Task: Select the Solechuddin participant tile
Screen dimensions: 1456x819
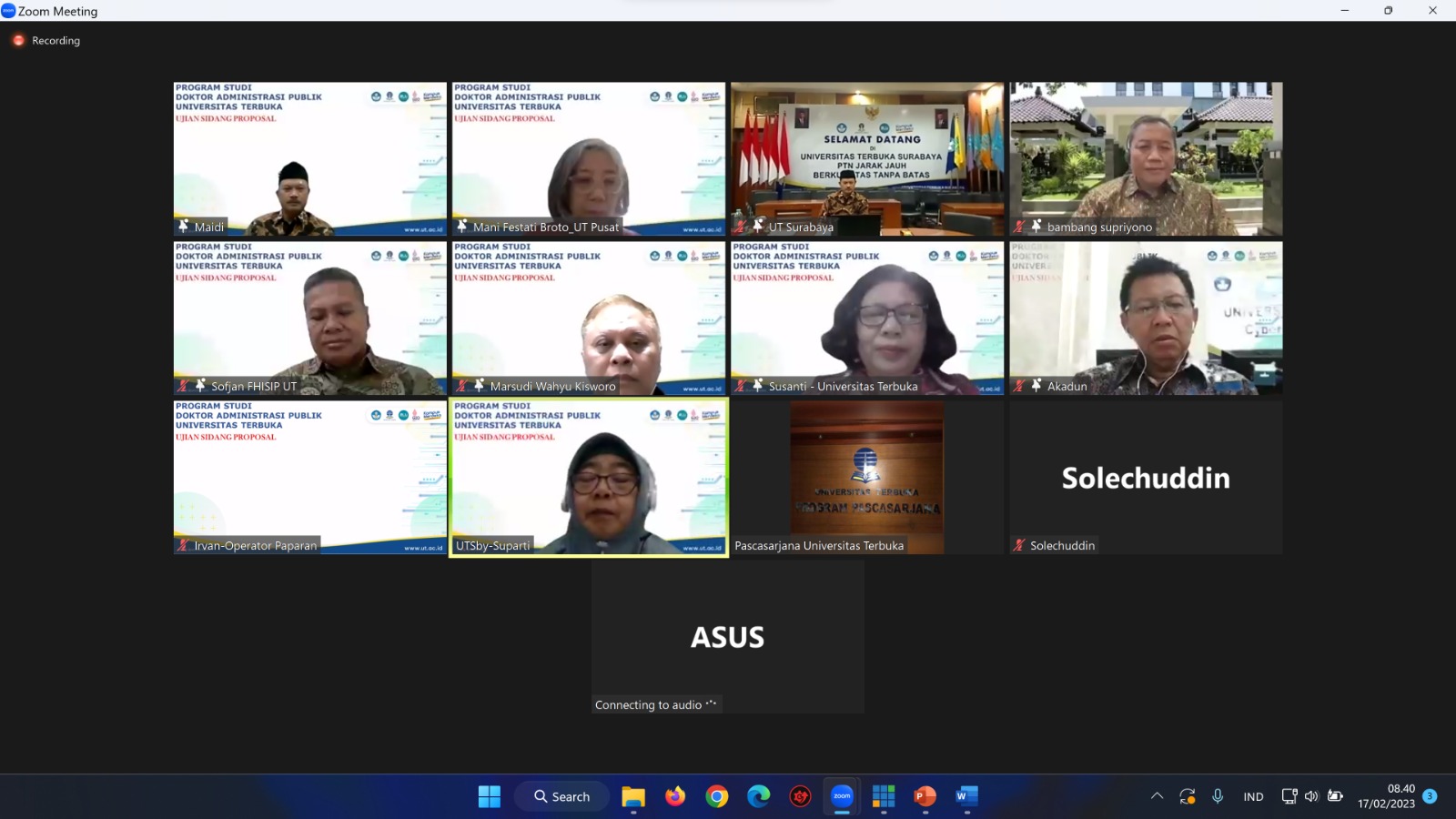Action: coord(1146,478)
